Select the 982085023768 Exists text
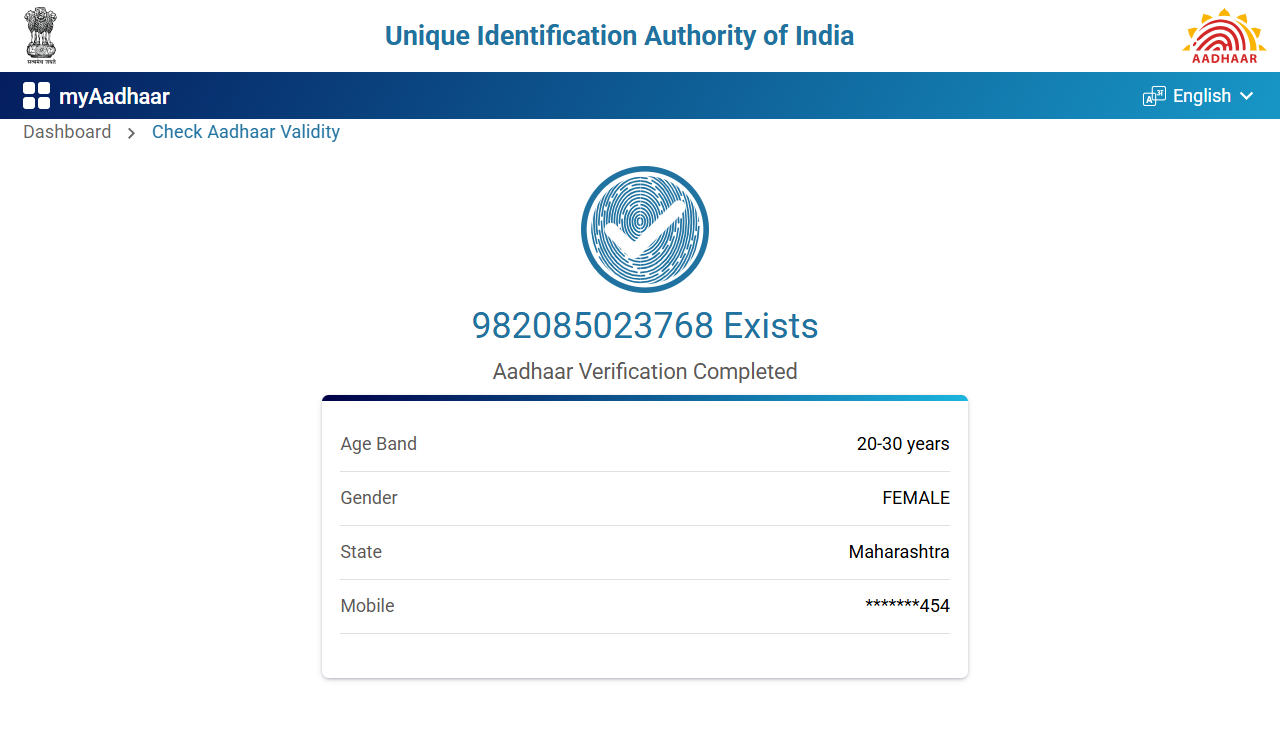The image size is (1280, 742). pyautogui.click(x=645, y=326)
